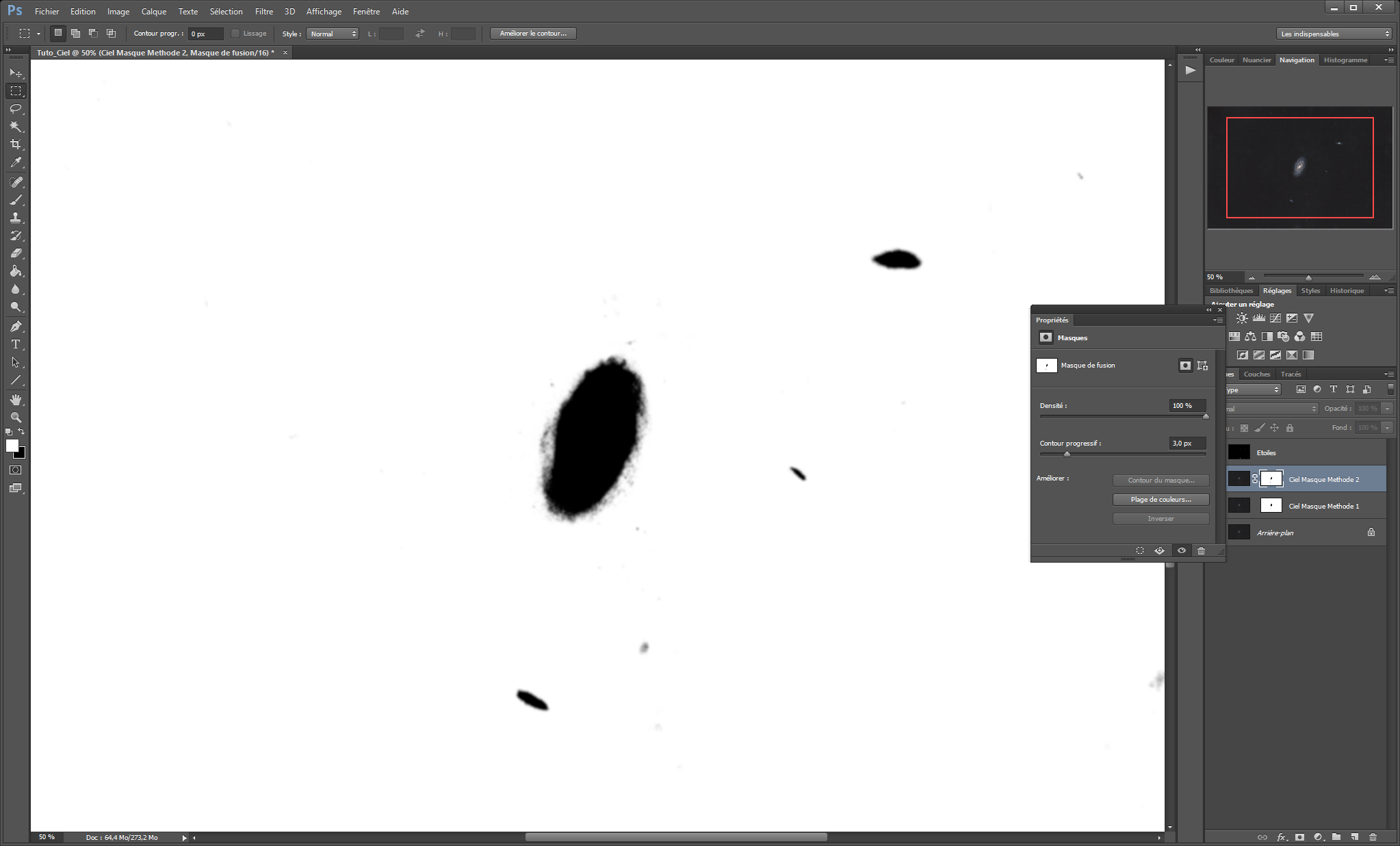Open the Style dropdown set to Normal
Image resolution: width=1400 pixels, height=846 pixels.
pos(333,34)
